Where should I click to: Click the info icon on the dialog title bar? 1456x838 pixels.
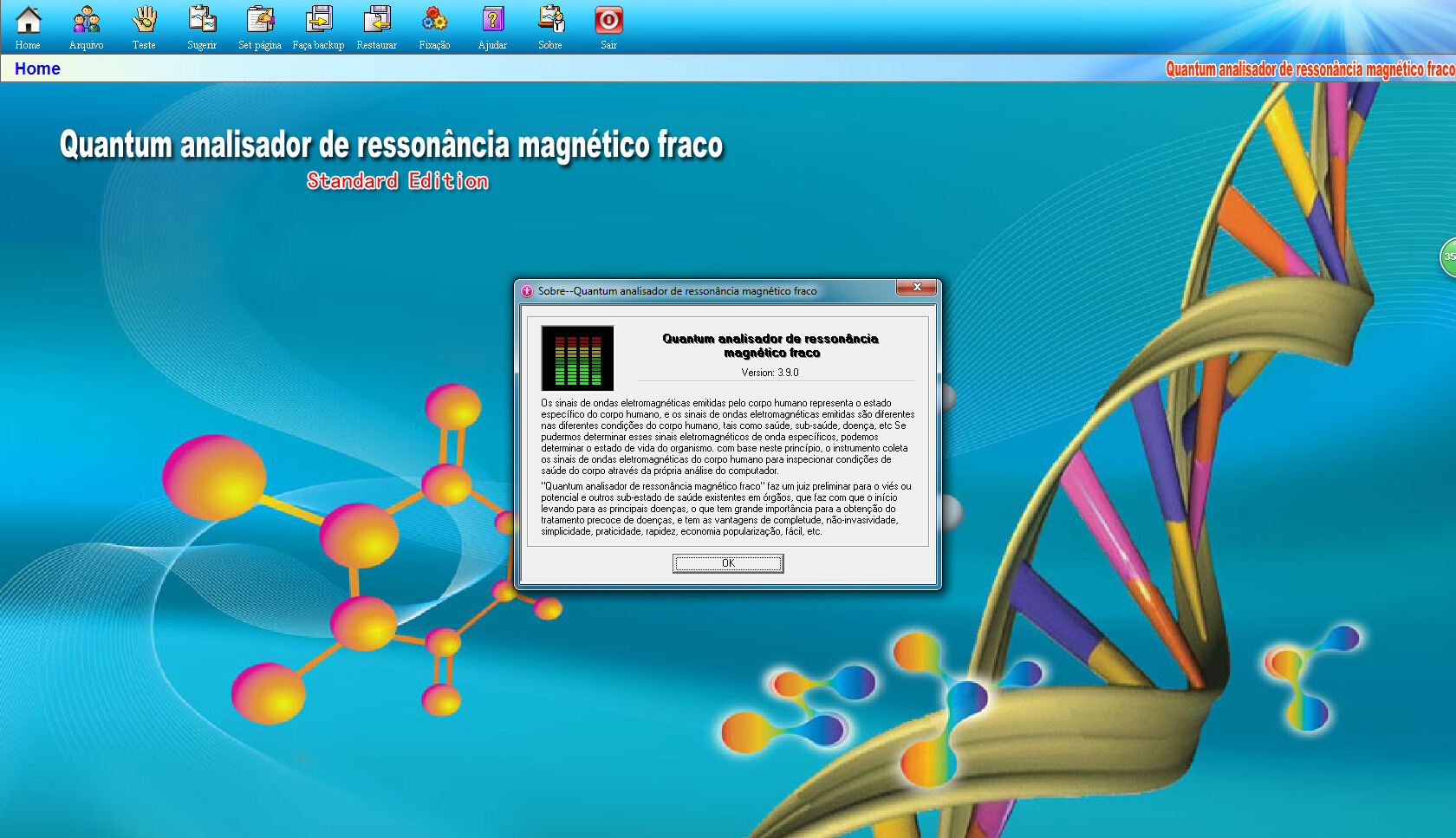(x=527, y=291)
